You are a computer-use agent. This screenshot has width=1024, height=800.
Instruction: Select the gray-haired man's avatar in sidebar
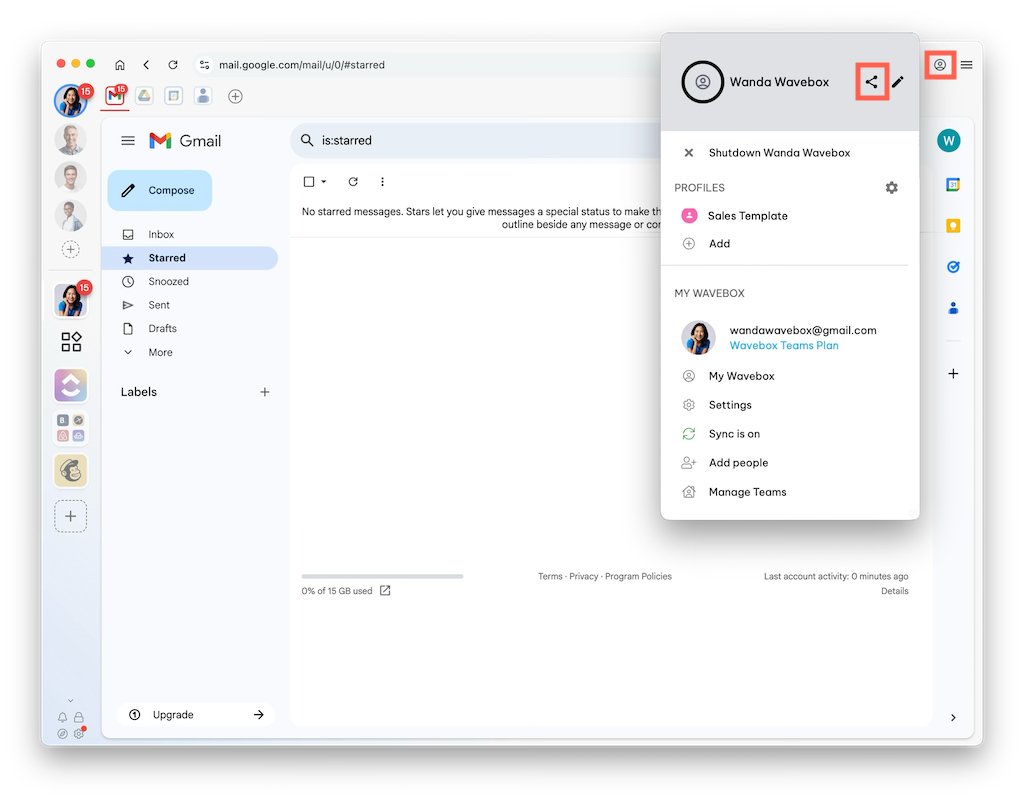click(71, 139)
